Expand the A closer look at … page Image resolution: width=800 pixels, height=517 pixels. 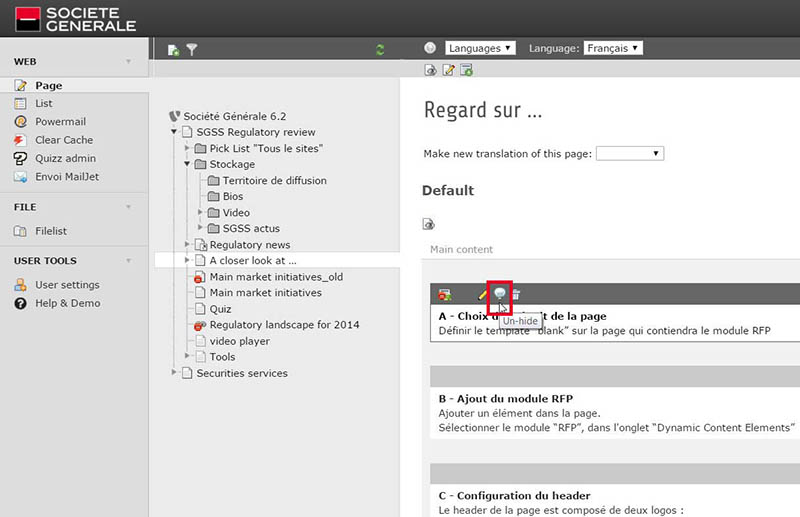tap(187, 260)
